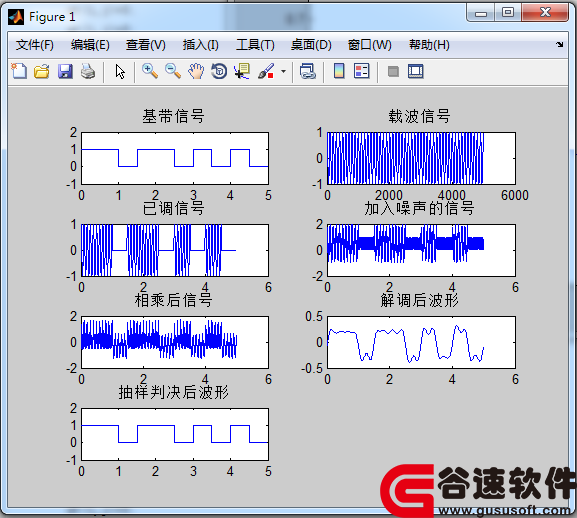Activate the Data Cursor tool

coord(242,71)
